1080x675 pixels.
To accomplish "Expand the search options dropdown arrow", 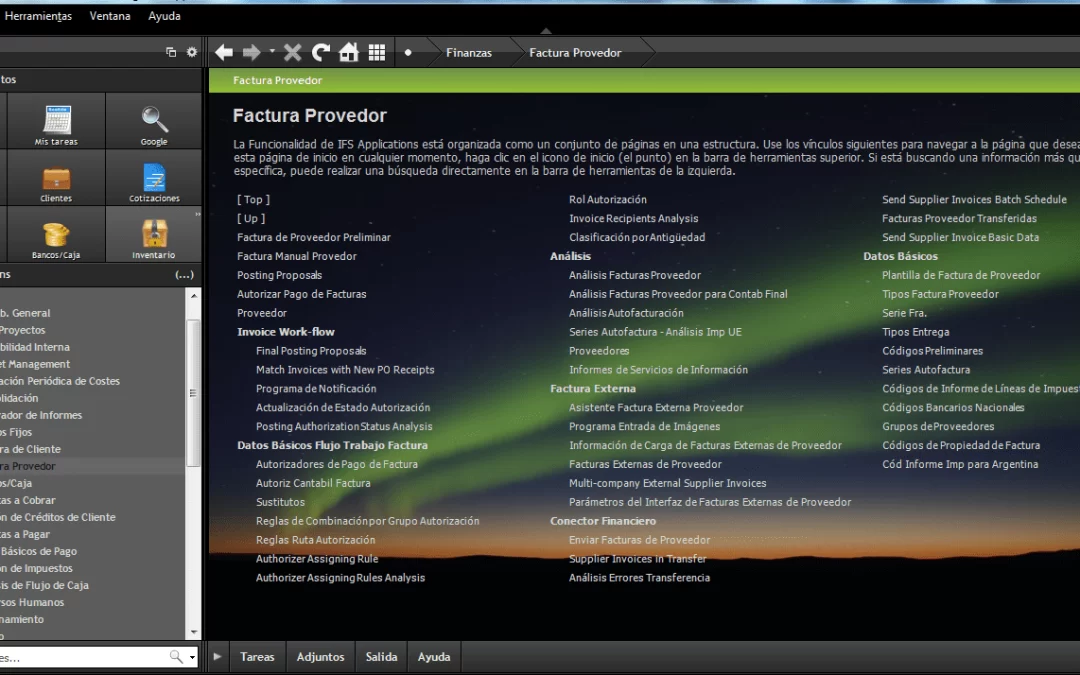I will pyautogui.click(x=191, y=657).
